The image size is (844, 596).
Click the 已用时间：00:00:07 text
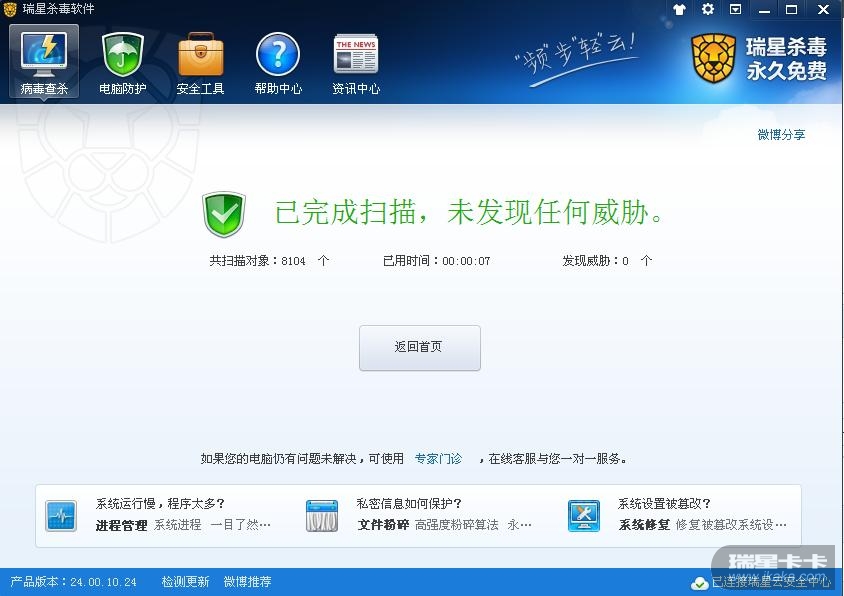pos(437,261)
